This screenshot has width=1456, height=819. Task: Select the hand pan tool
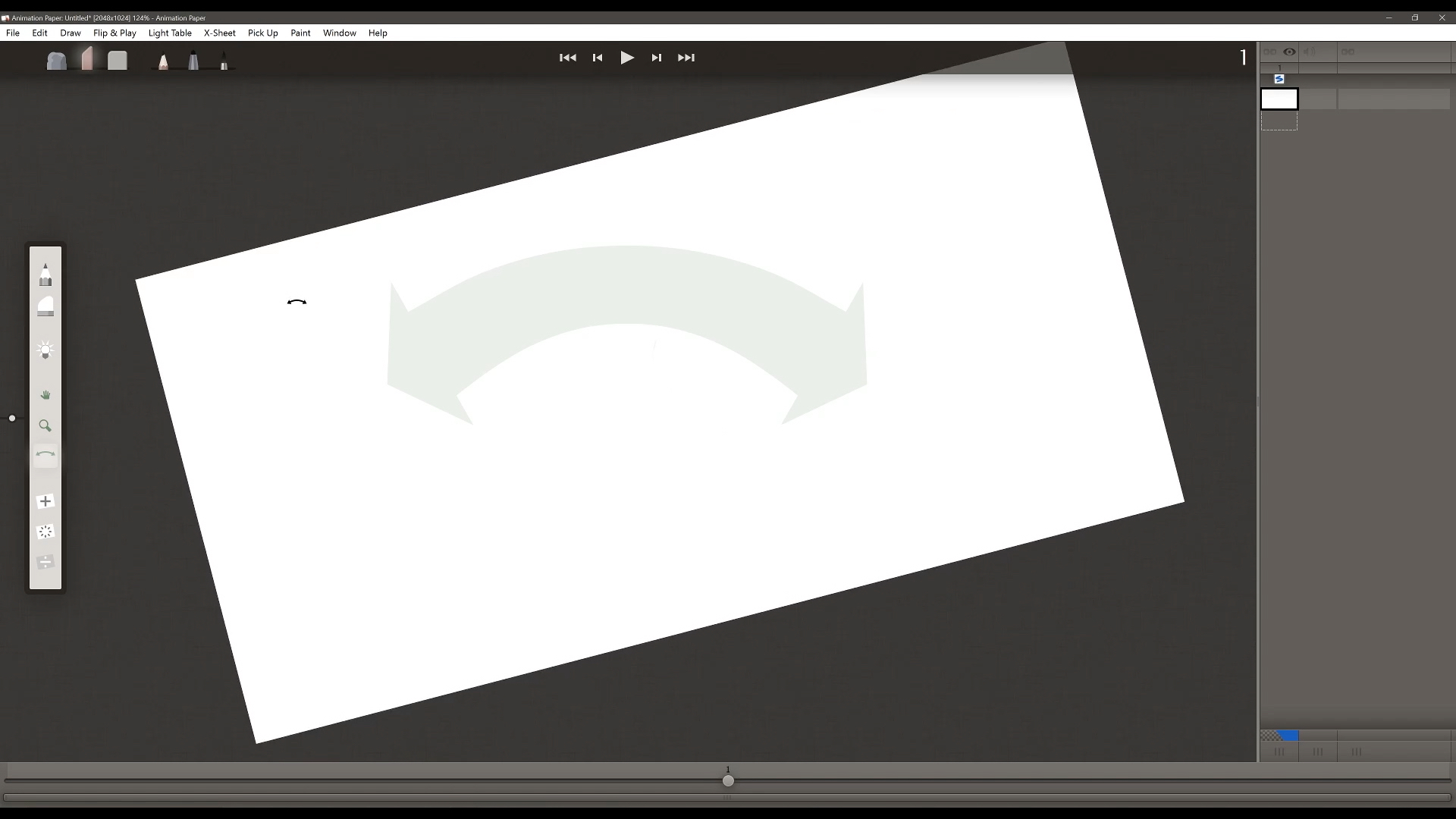tap(45, 395)
